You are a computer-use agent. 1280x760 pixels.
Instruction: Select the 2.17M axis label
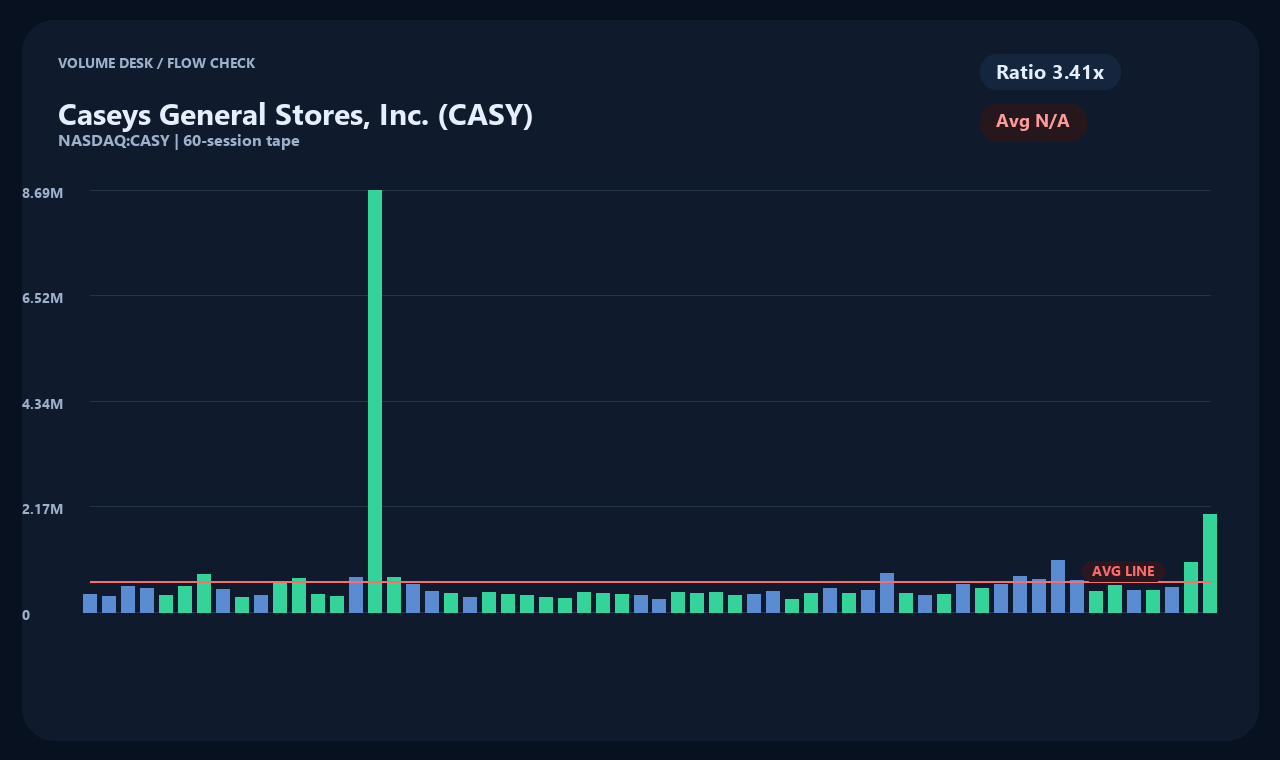tap(42, 509)
